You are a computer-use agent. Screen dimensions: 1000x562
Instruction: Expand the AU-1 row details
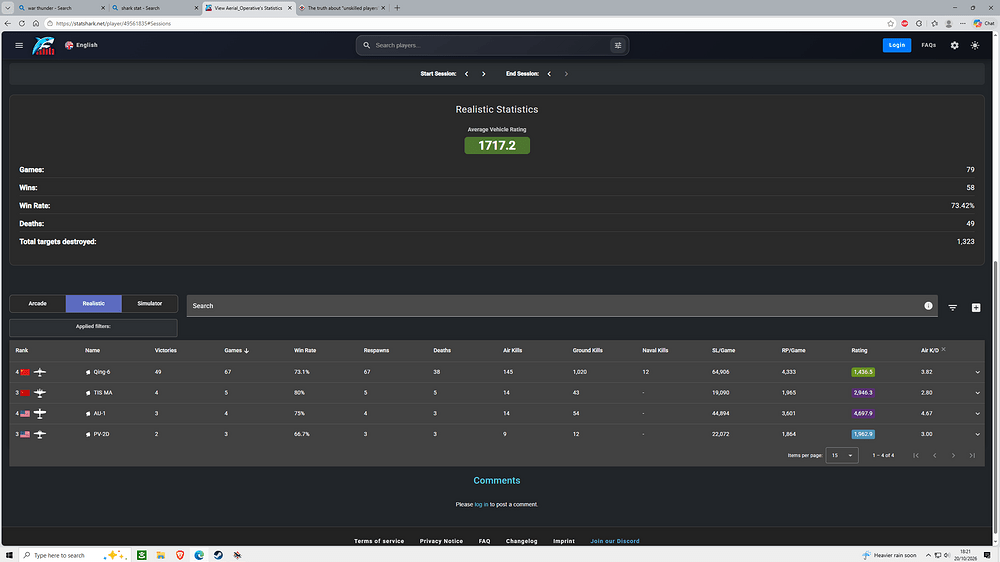[978, 413]
